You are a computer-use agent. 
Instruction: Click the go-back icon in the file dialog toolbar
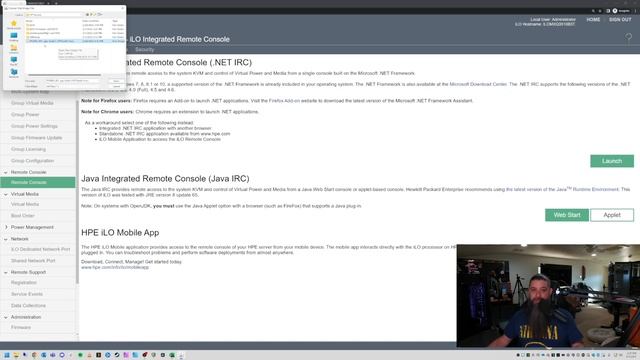point(87,15)
